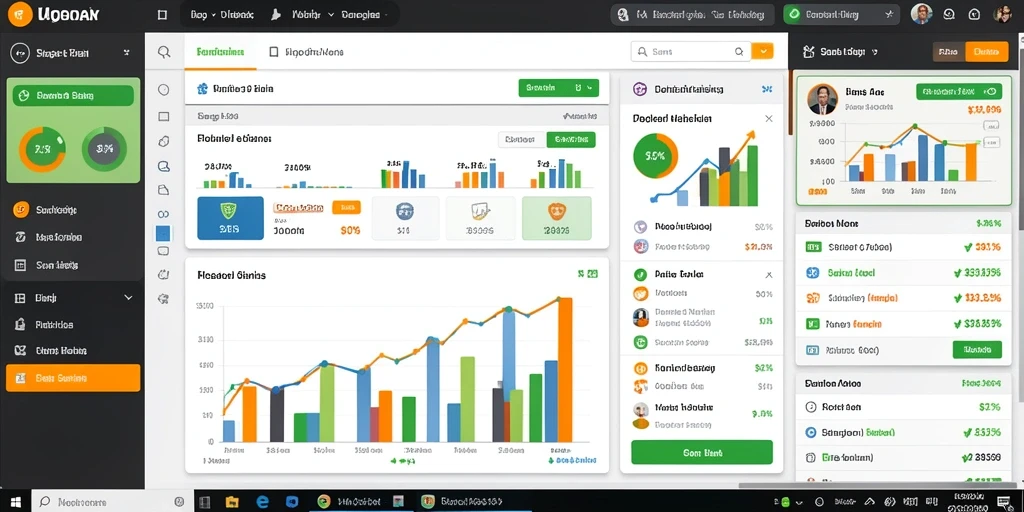Select the green right segment of the chart toggle
1024x512 pixels.
click(x=571, y=139)
